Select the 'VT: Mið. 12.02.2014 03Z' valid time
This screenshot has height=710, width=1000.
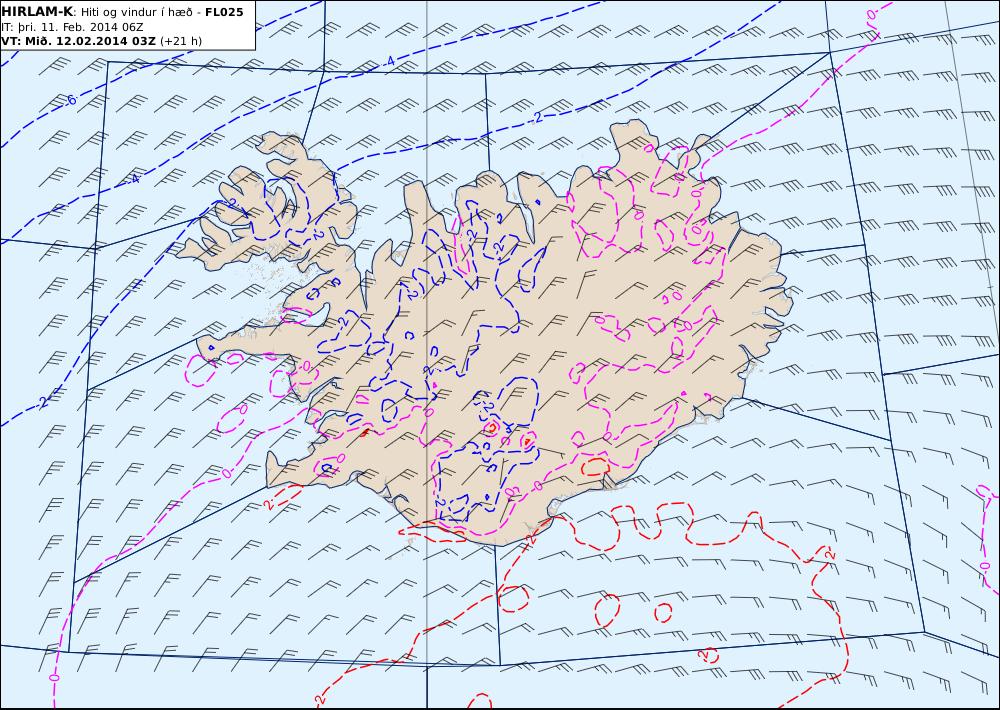pyautogui.click(x=78, y=41)
